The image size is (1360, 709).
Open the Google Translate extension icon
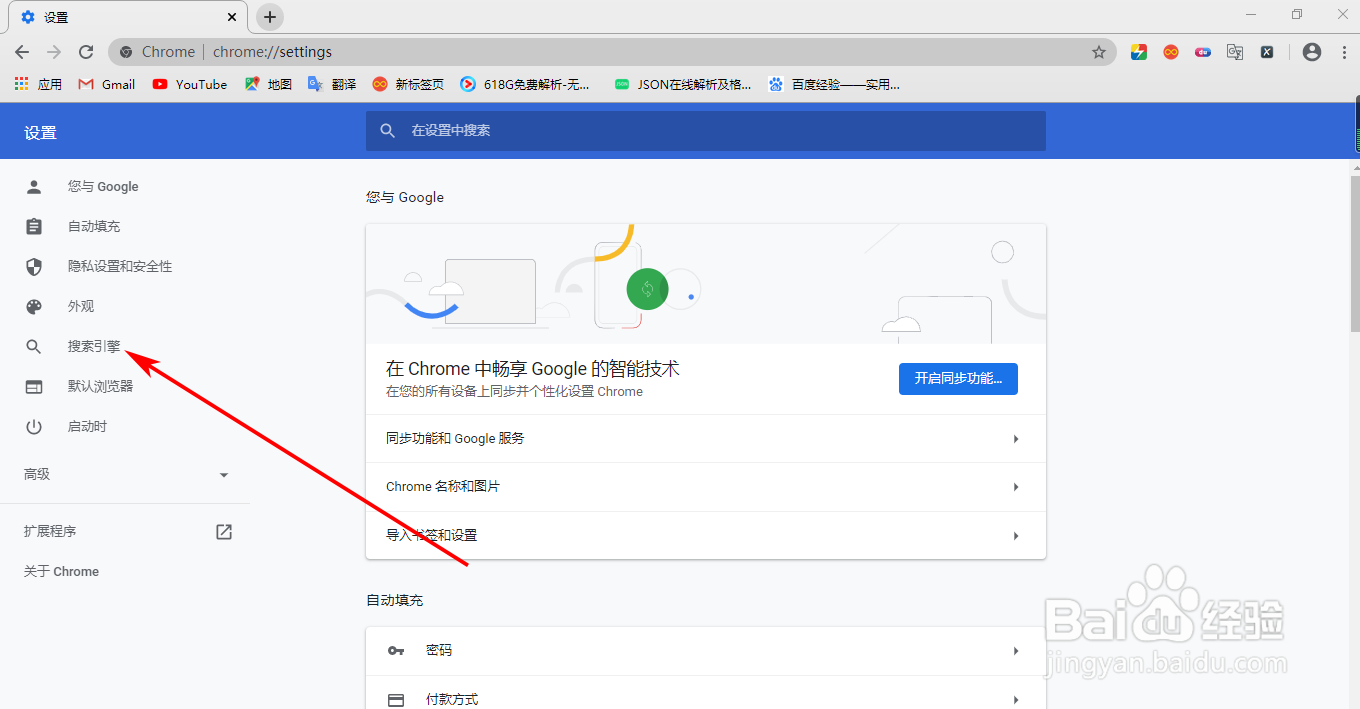point(1235,51)
